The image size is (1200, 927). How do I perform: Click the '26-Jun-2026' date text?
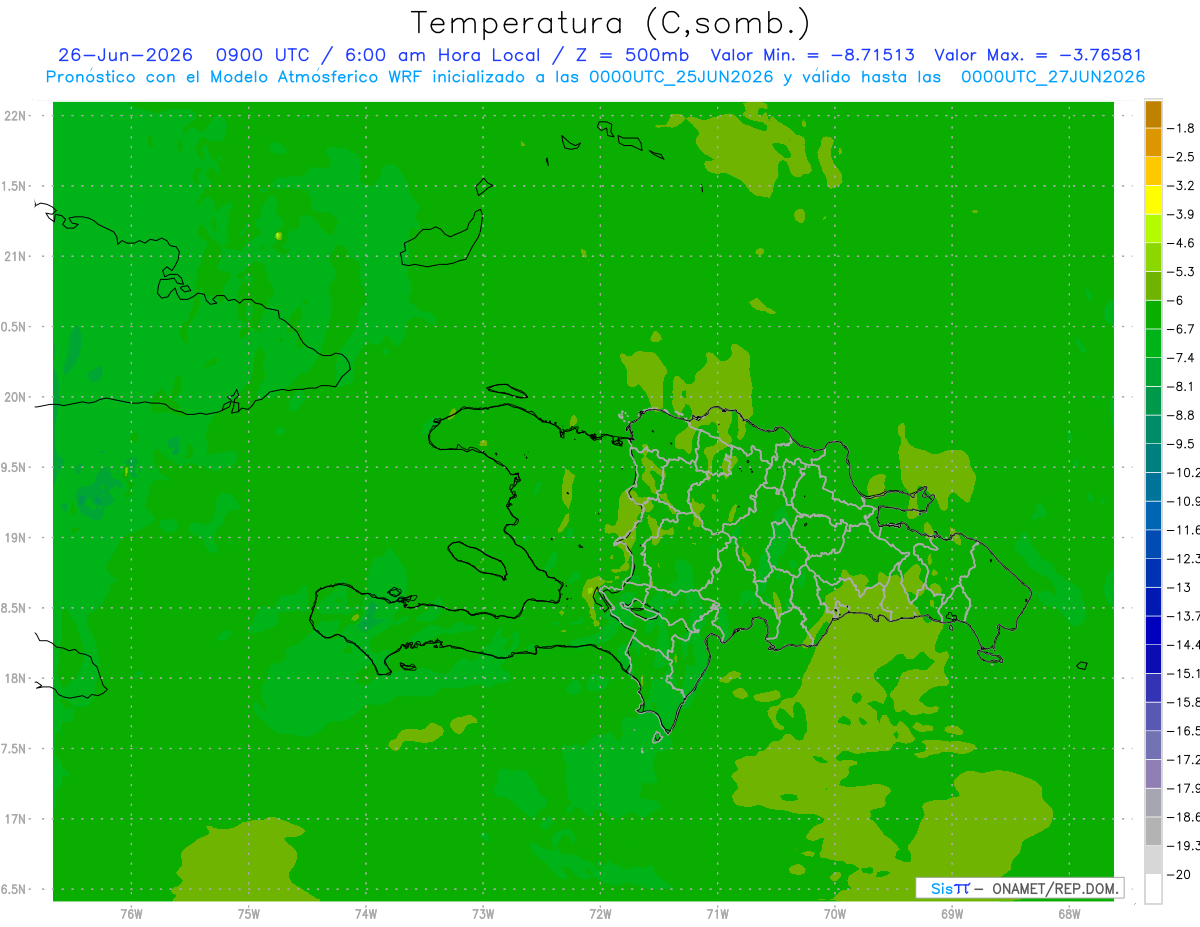click(125, 55)
